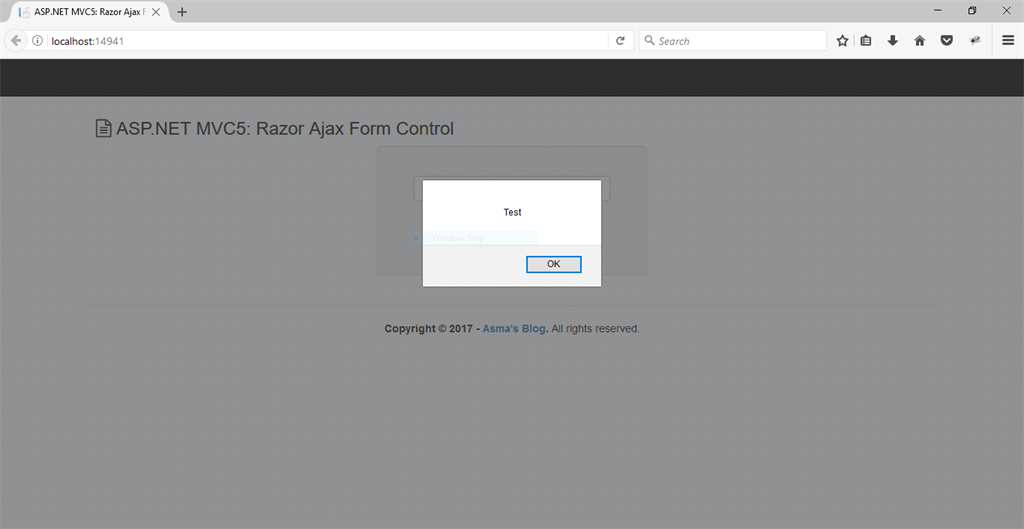Close the browser window
The image size is (1024, 529).
1006,10
